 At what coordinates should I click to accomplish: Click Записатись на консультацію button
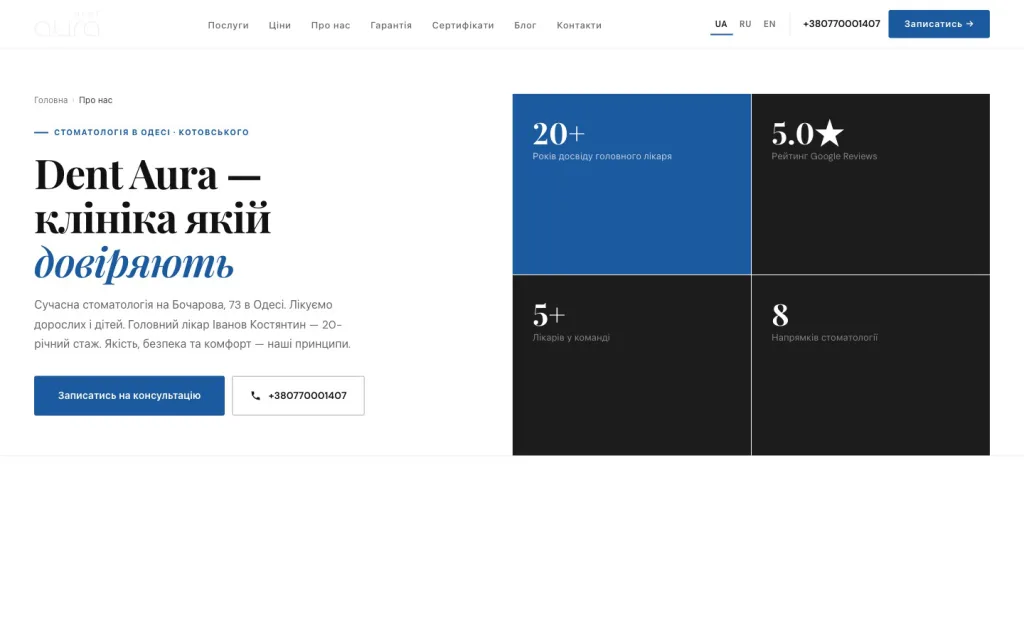point(129,396)
